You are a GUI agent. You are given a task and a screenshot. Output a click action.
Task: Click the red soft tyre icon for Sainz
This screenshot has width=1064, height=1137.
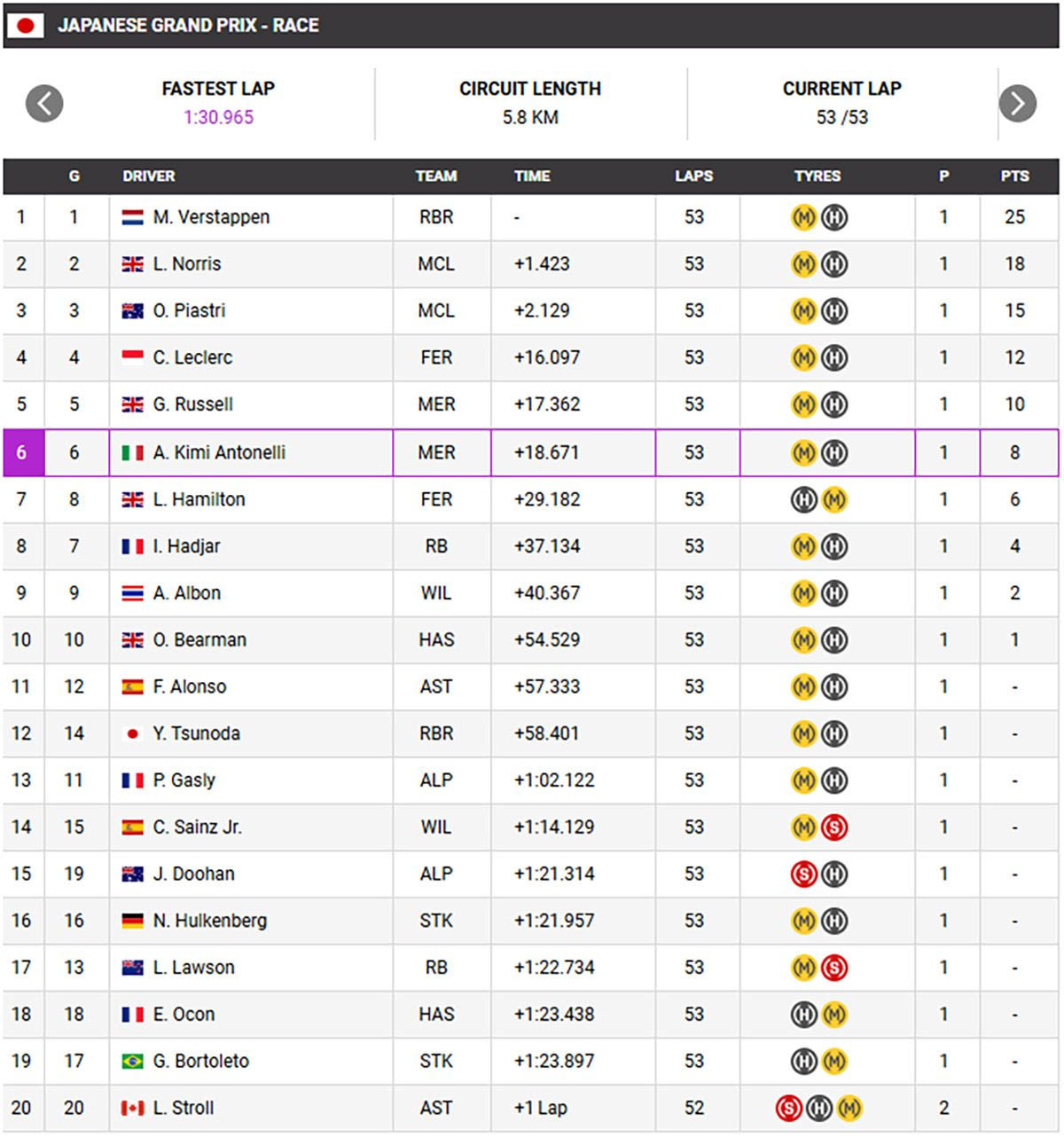(833, 827)
